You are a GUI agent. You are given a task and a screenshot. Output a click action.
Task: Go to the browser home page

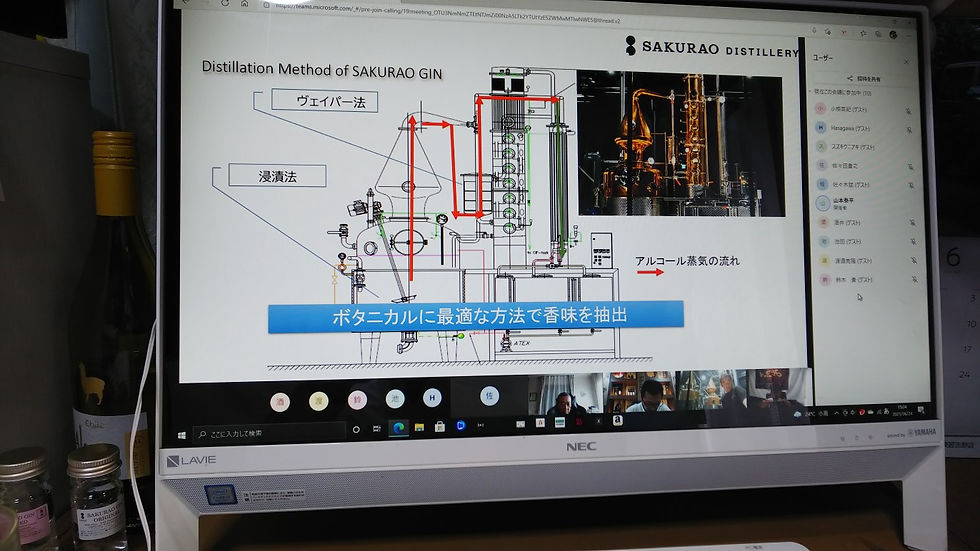(x=244, y=4)
